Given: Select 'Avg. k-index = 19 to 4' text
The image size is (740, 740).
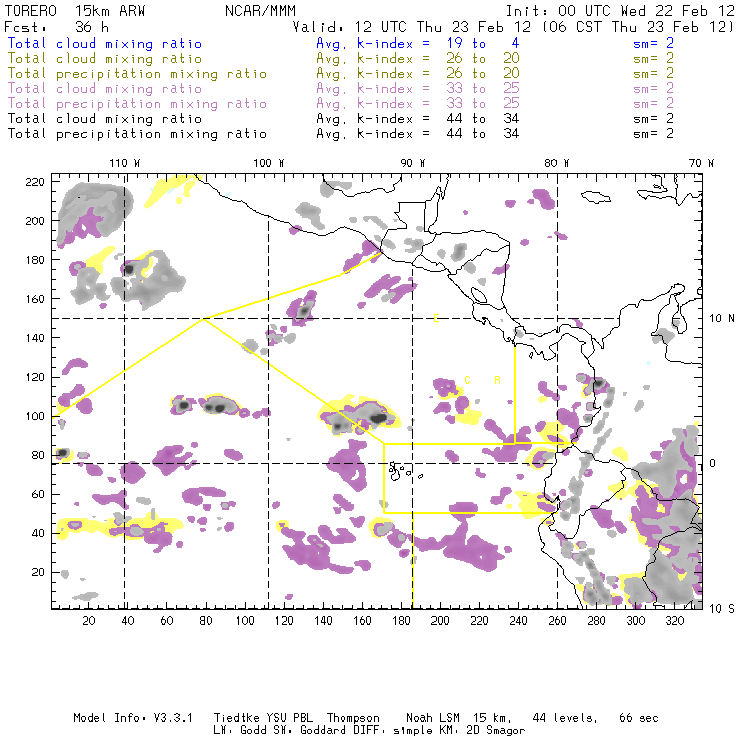Looking at the screenshot, I should coord(418,44).
